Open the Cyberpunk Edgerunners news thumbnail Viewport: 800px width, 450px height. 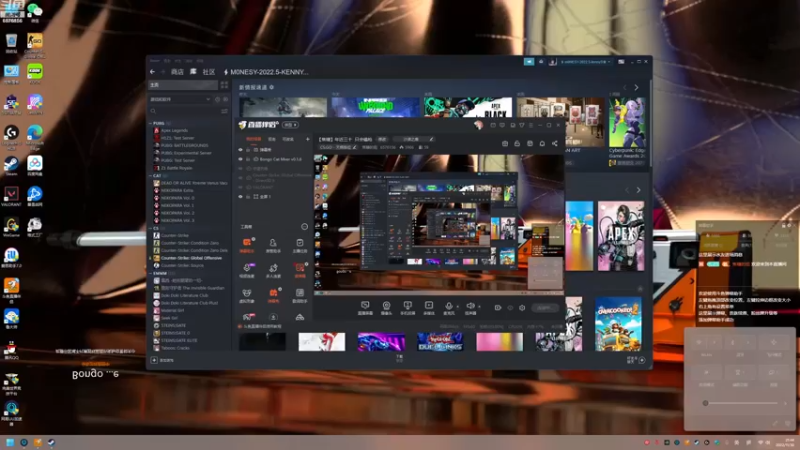pyautogui.click(x=627, y=122)
